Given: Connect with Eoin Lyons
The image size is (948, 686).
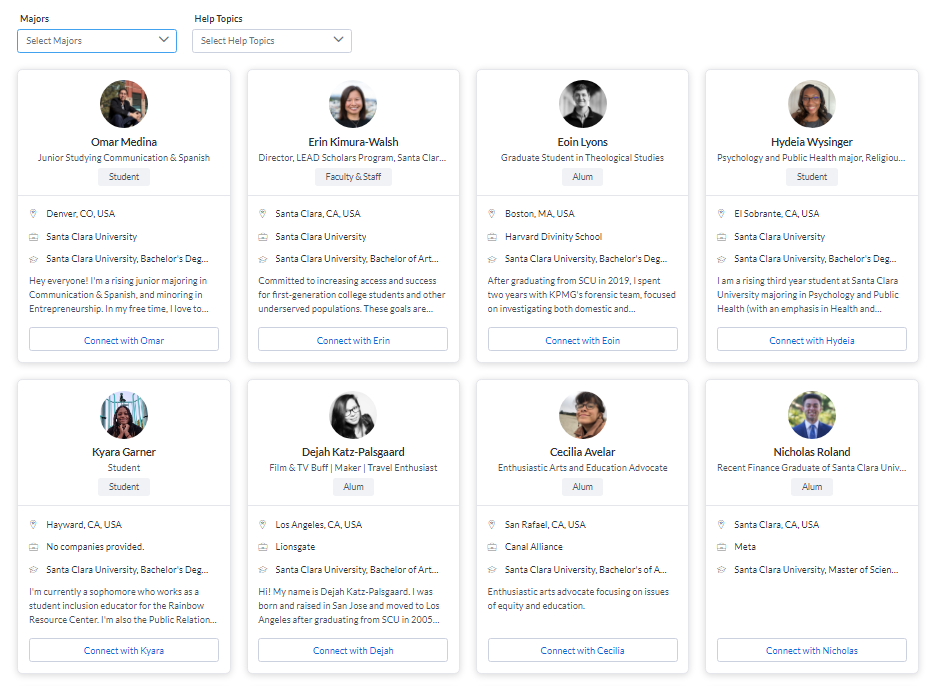Looking at the screenshot, I should (x=582, y=340).
